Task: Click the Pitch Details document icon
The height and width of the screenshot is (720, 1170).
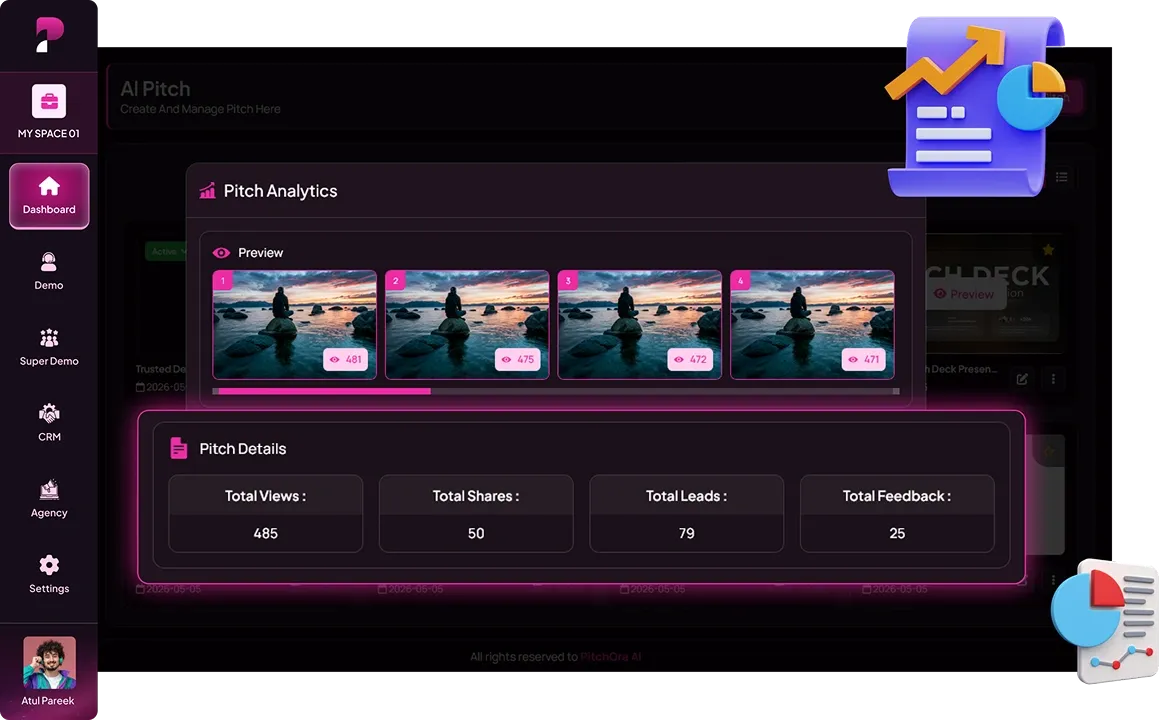Action: (x=178, y=448)
